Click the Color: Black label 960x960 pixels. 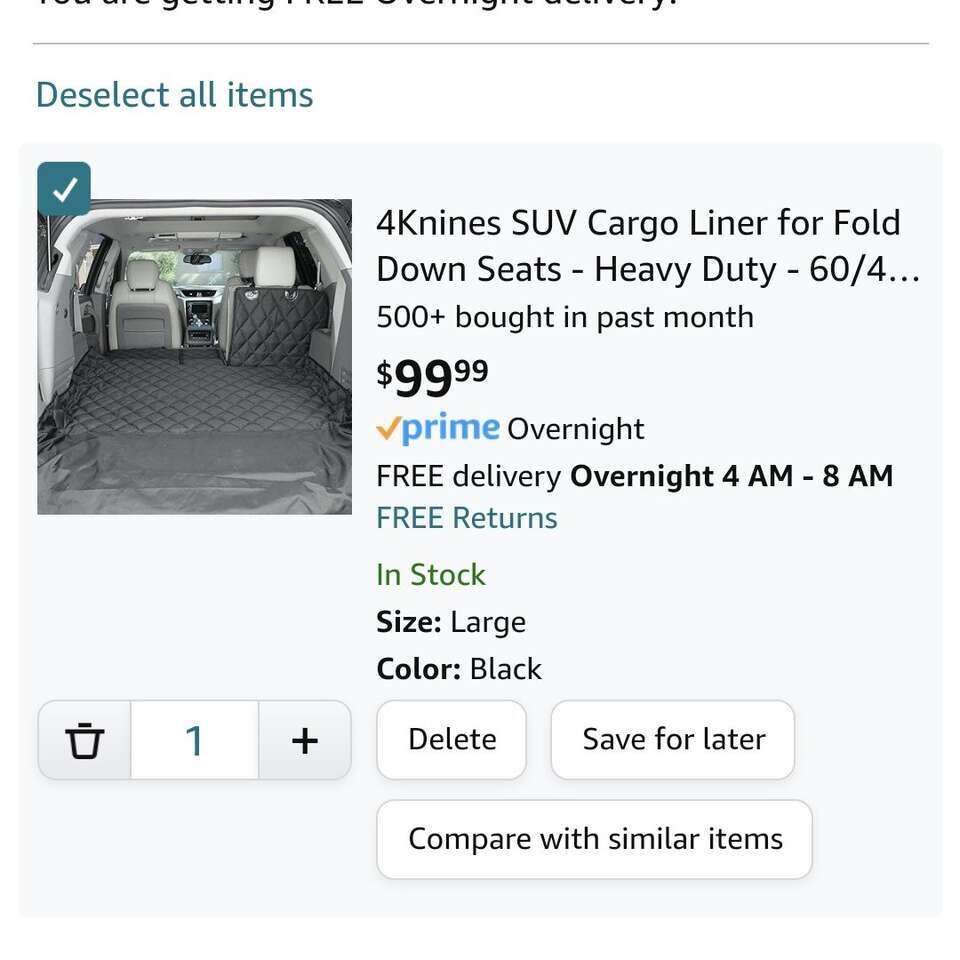(459, 669)
